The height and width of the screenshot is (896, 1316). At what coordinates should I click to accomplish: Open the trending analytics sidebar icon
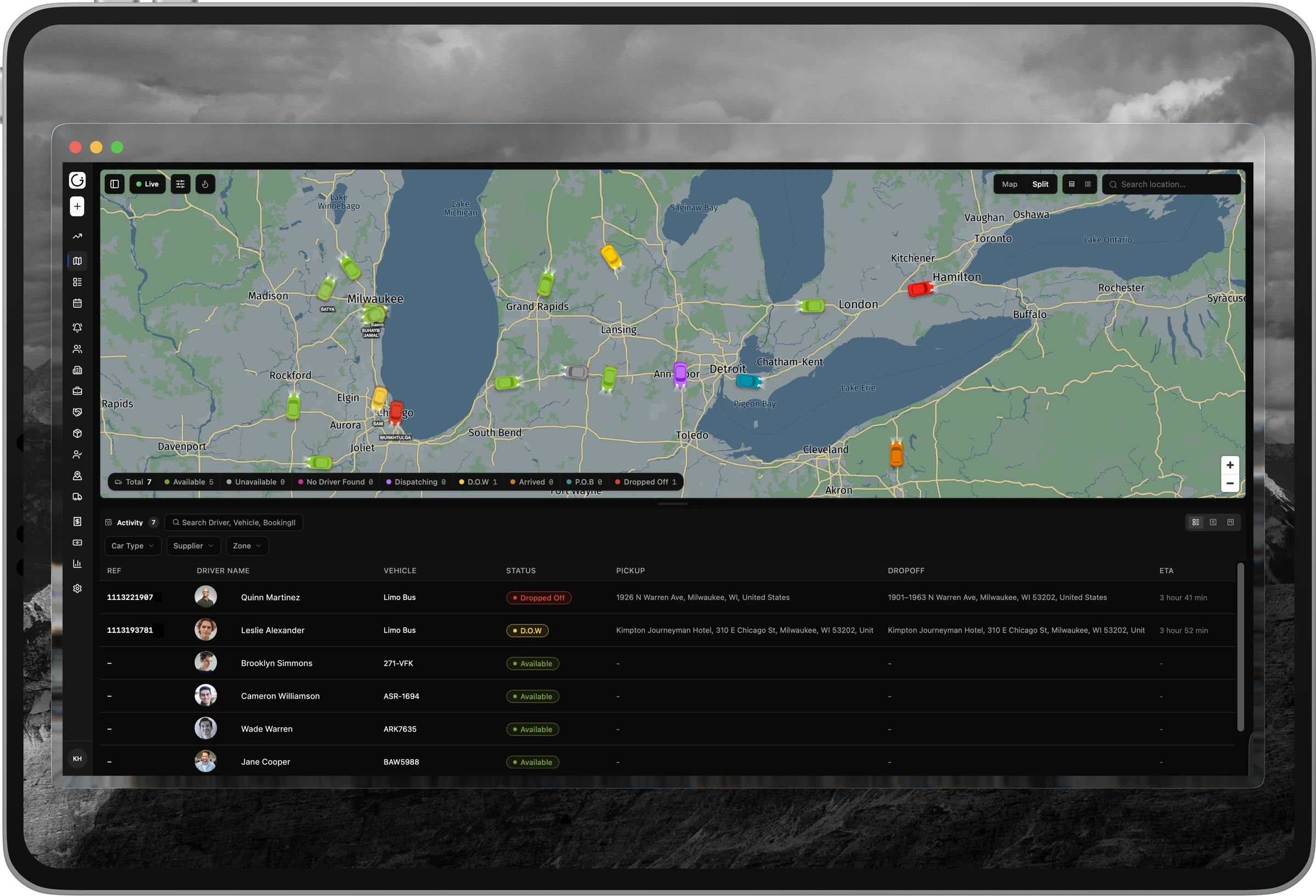[77, 236]
